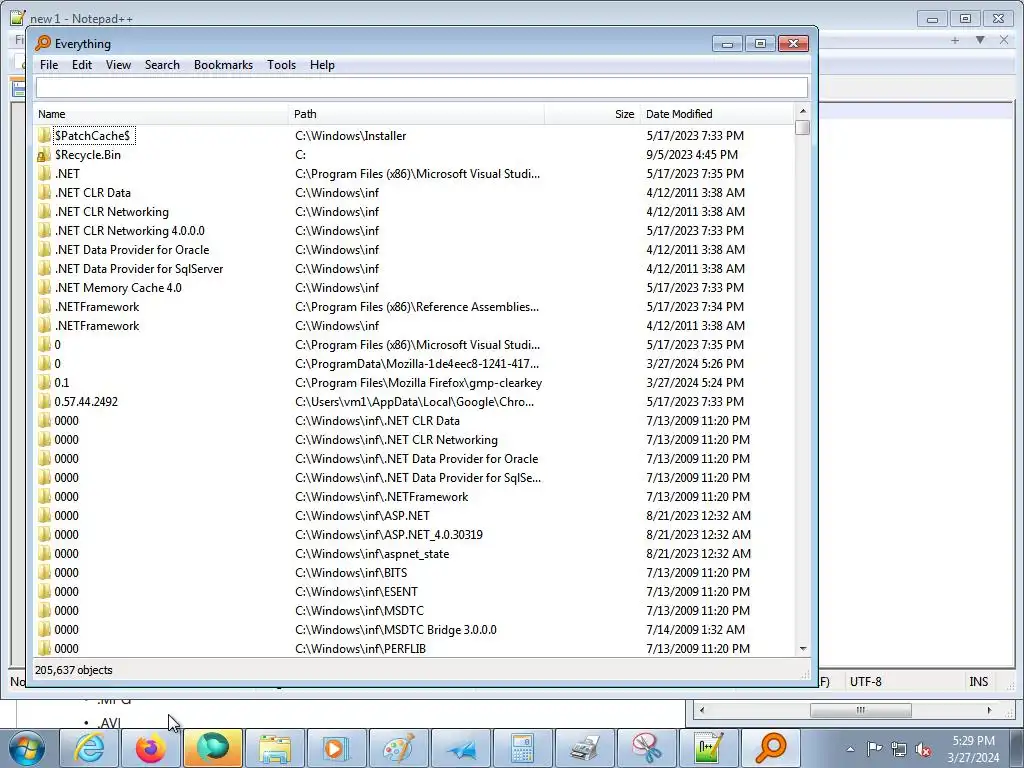This screenshot has width=1024, height=768.
Task: Open Snipping Tool from the taskbar
Action: click(647, 748)
